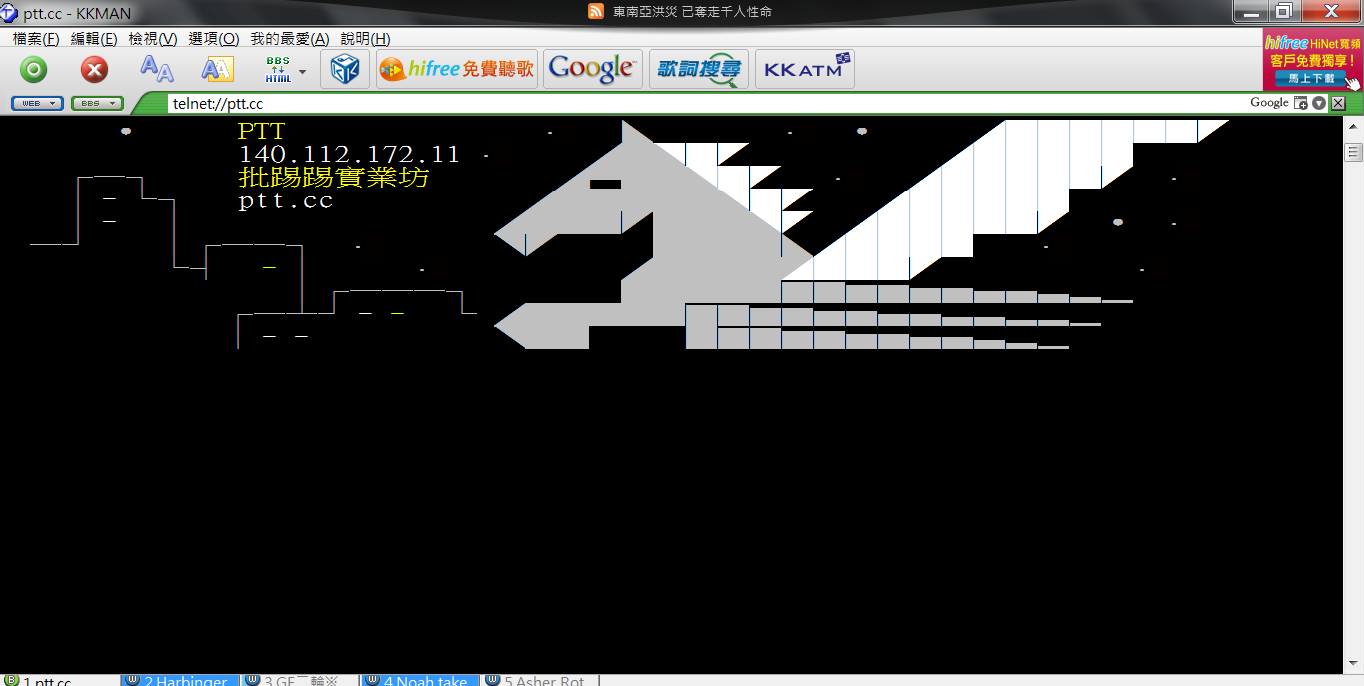The height and width of the screenshot is (686, 1364).
Task: Click the hifree HiNet advertisement banner
Action: point(1313,60)
